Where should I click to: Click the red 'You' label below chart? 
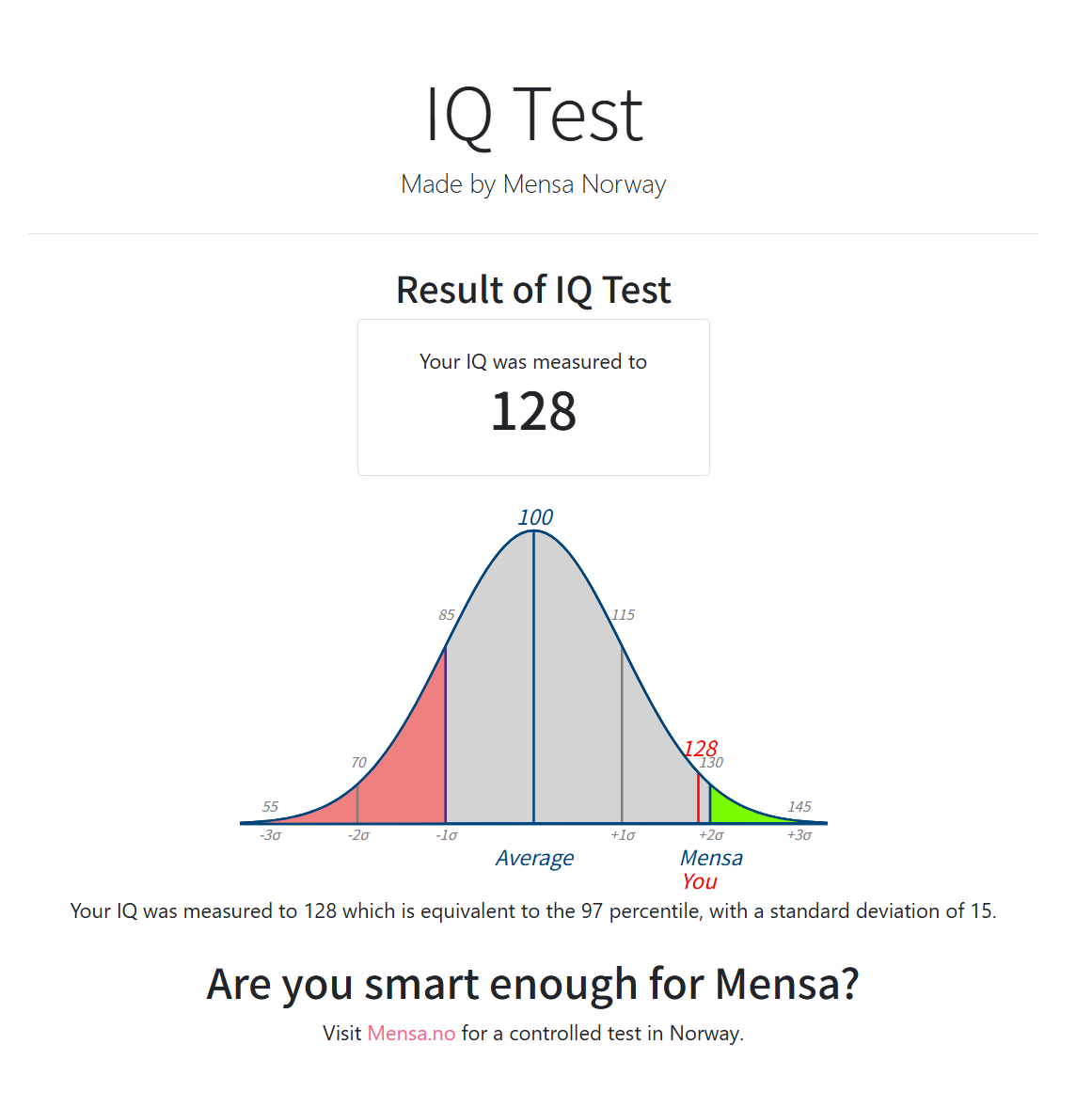click(x=700, y=881)
